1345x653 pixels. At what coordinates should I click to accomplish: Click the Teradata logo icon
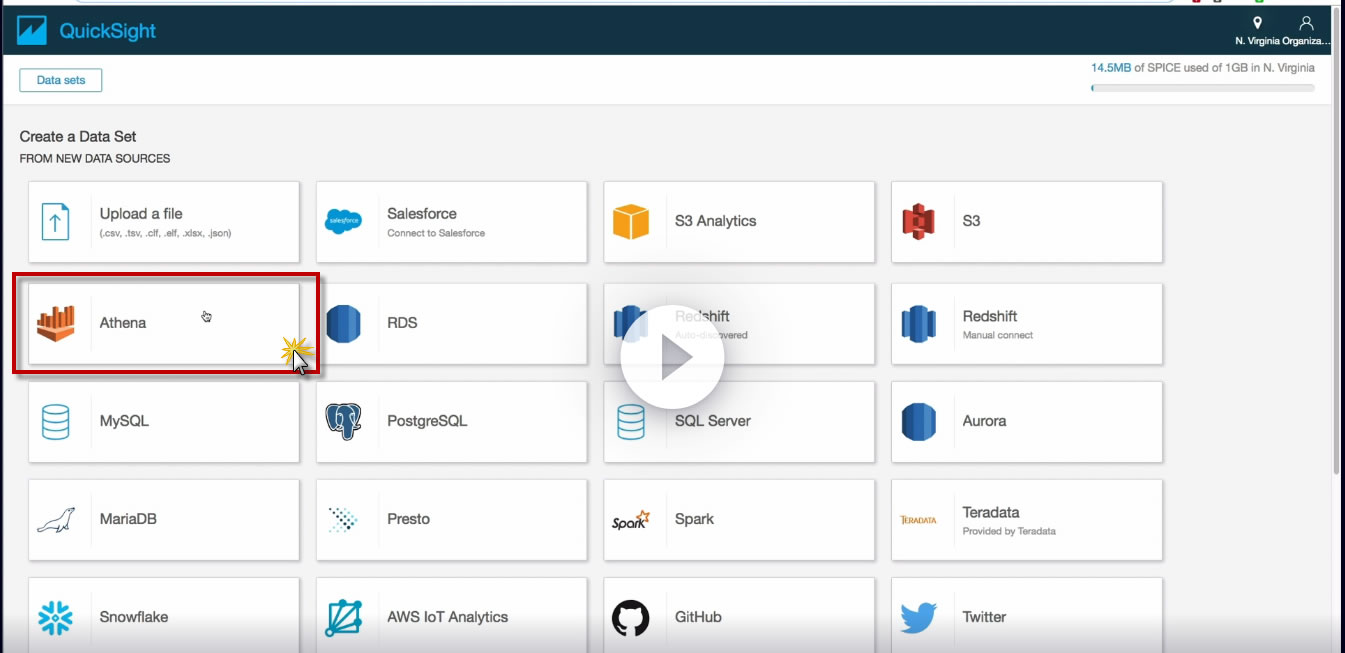(918, 520)
